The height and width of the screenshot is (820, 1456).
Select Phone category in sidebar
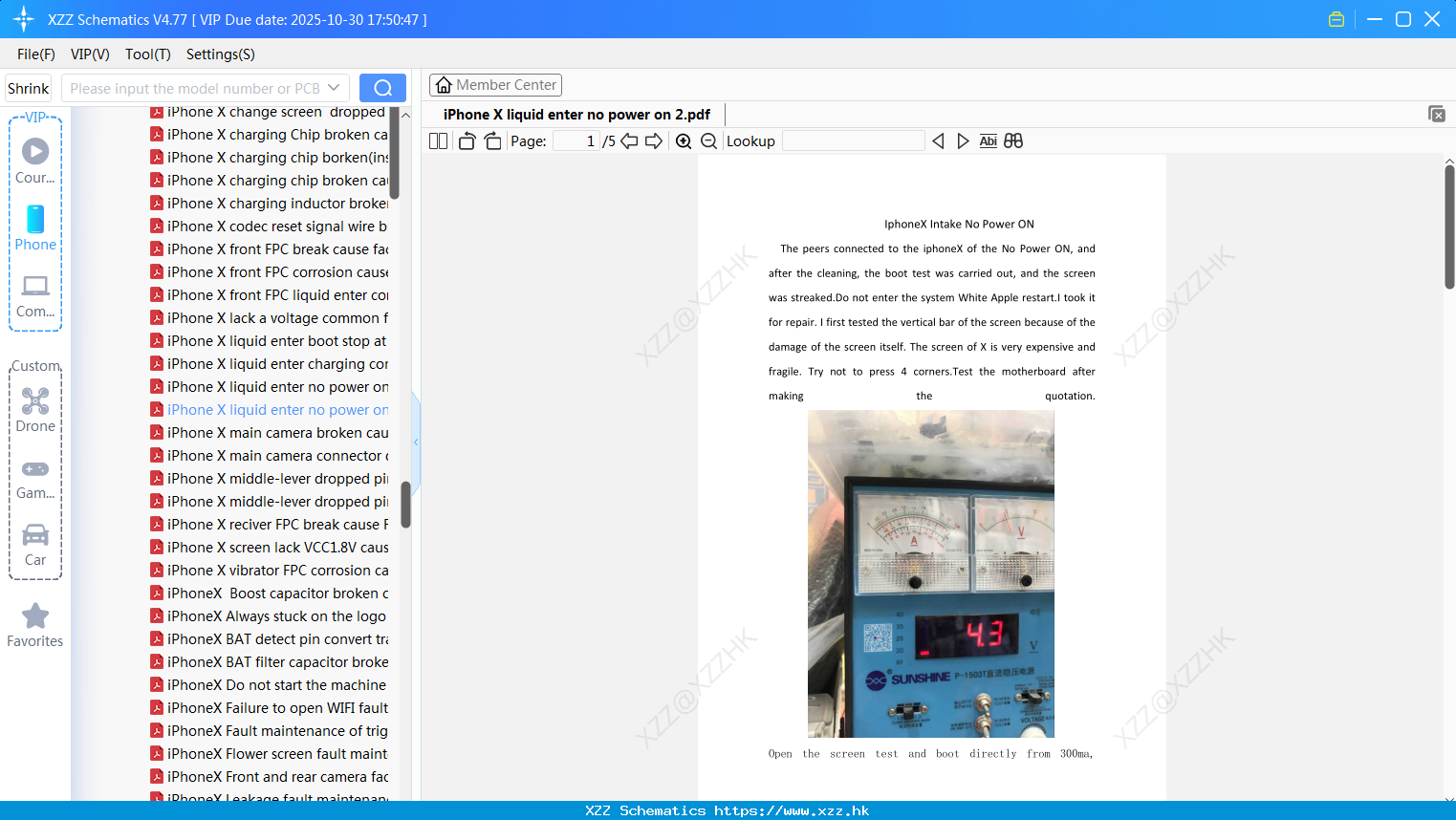click(35, 228)
